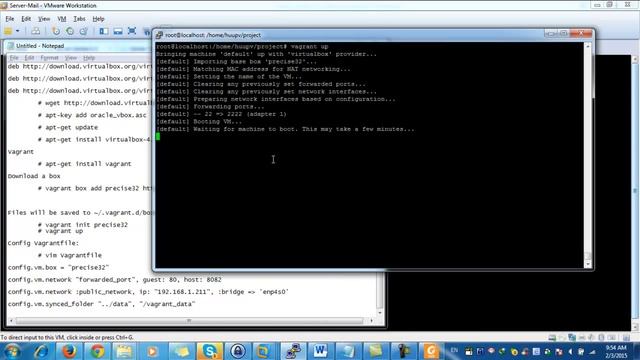640x360 pixels.
Task: Click the 'Booting VM...' terminal line
Action: (199, 122)
